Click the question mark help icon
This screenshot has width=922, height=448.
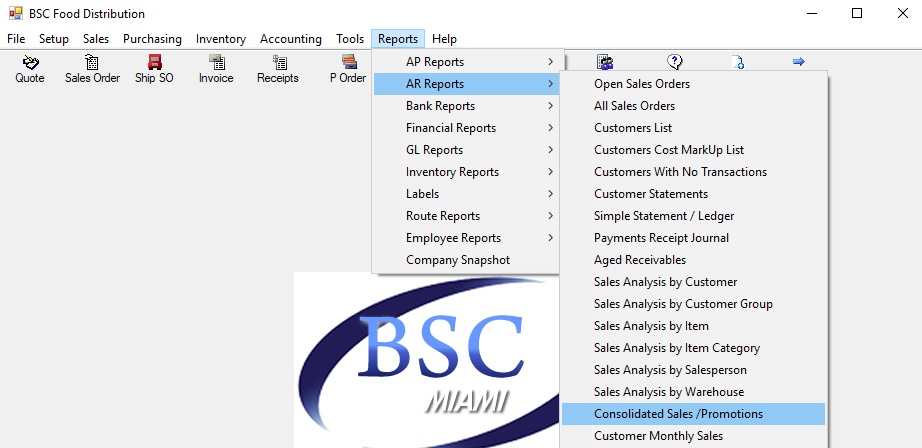click(x=674, y=61)
